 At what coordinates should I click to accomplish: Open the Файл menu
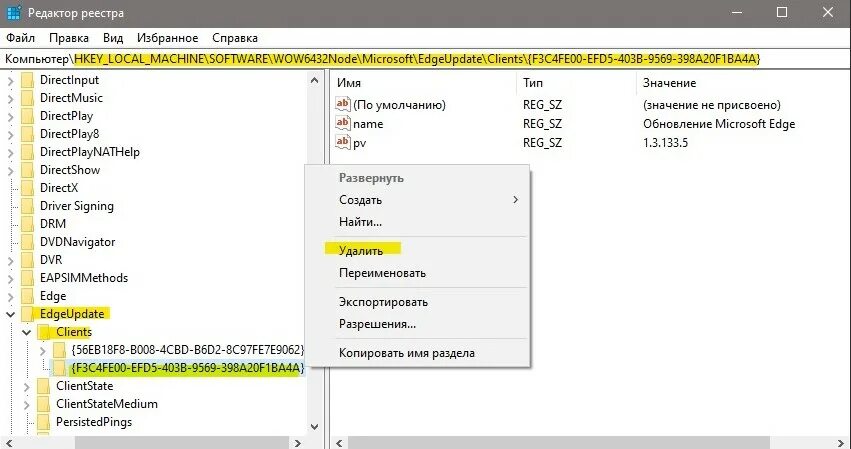pos(21,38)
